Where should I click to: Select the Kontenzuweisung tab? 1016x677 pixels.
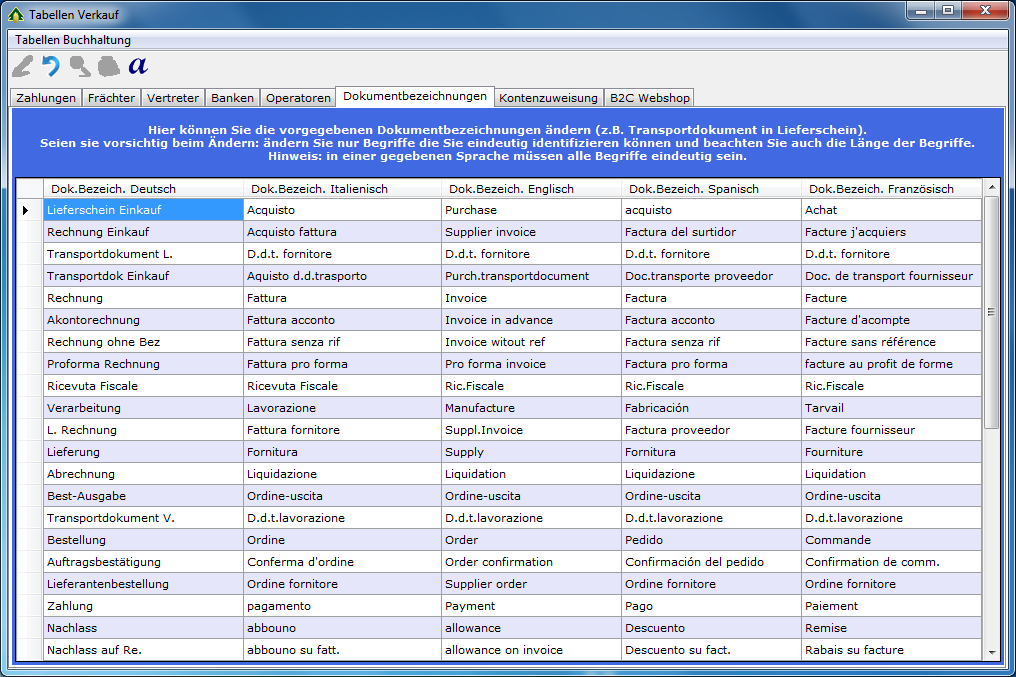pyautogui.click(x=549, y=98)
